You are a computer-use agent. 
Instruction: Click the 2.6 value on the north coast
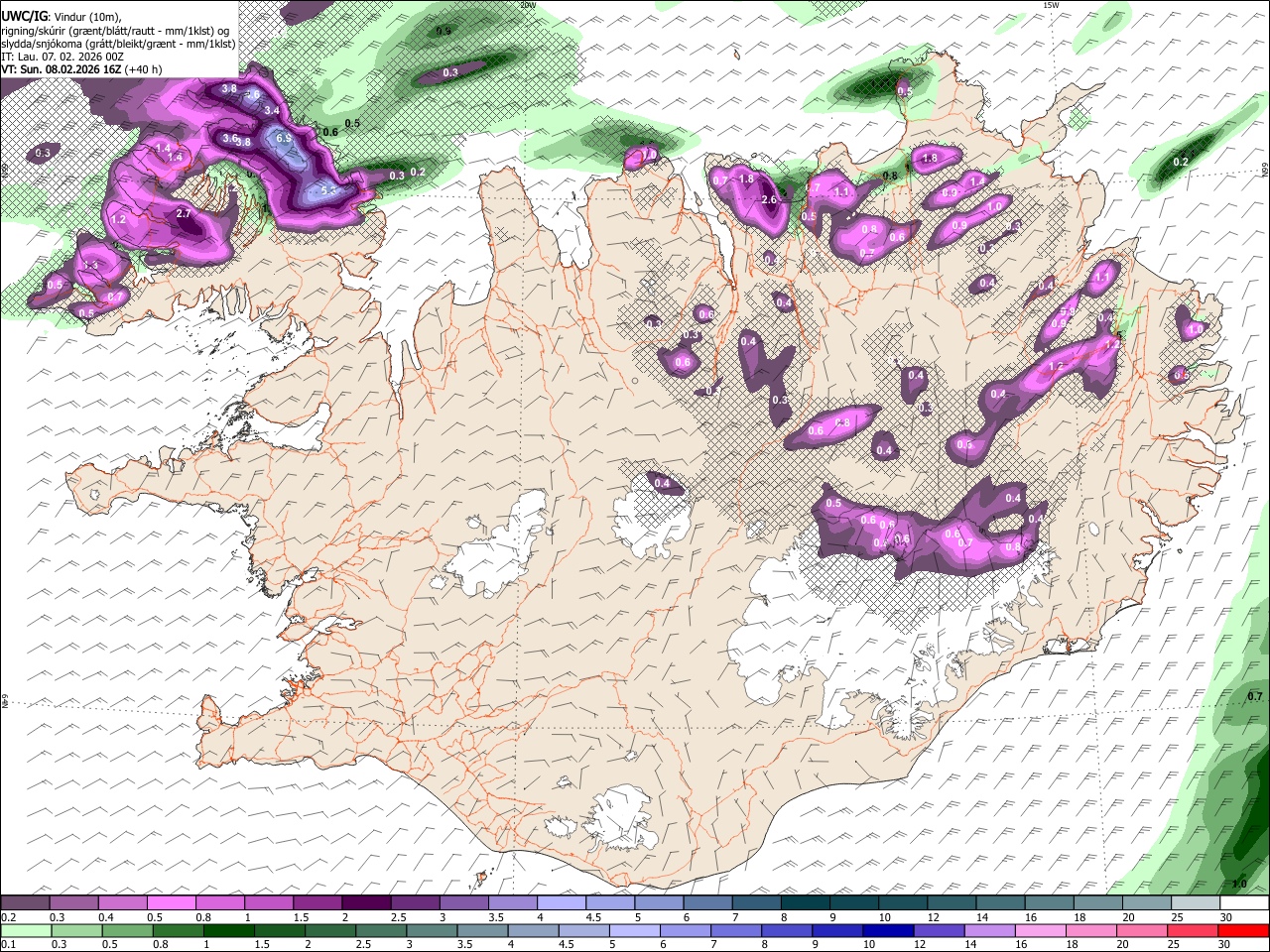768,199
